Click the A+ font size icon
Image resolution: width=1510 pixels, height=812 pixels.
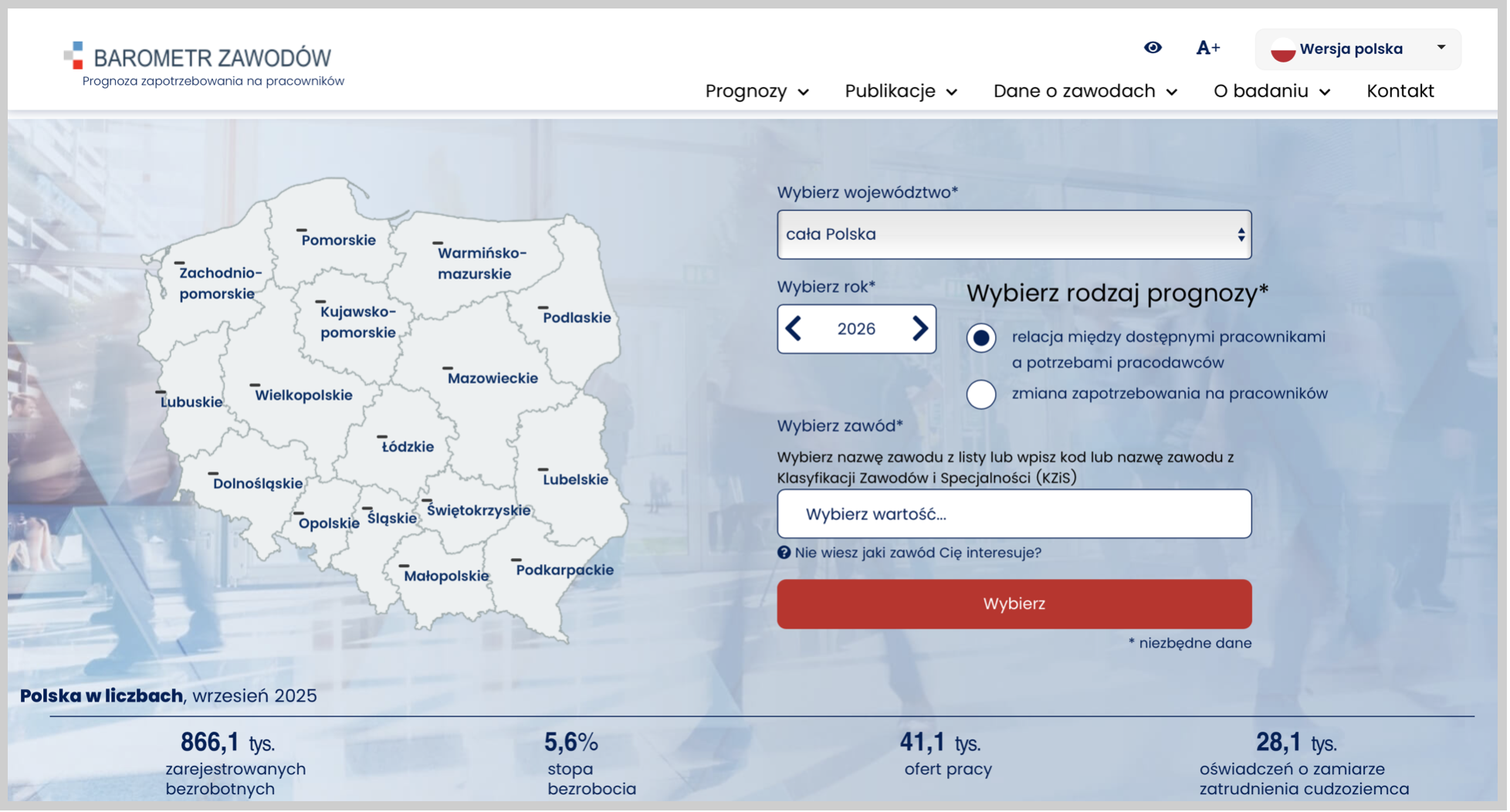point(1207,47)
